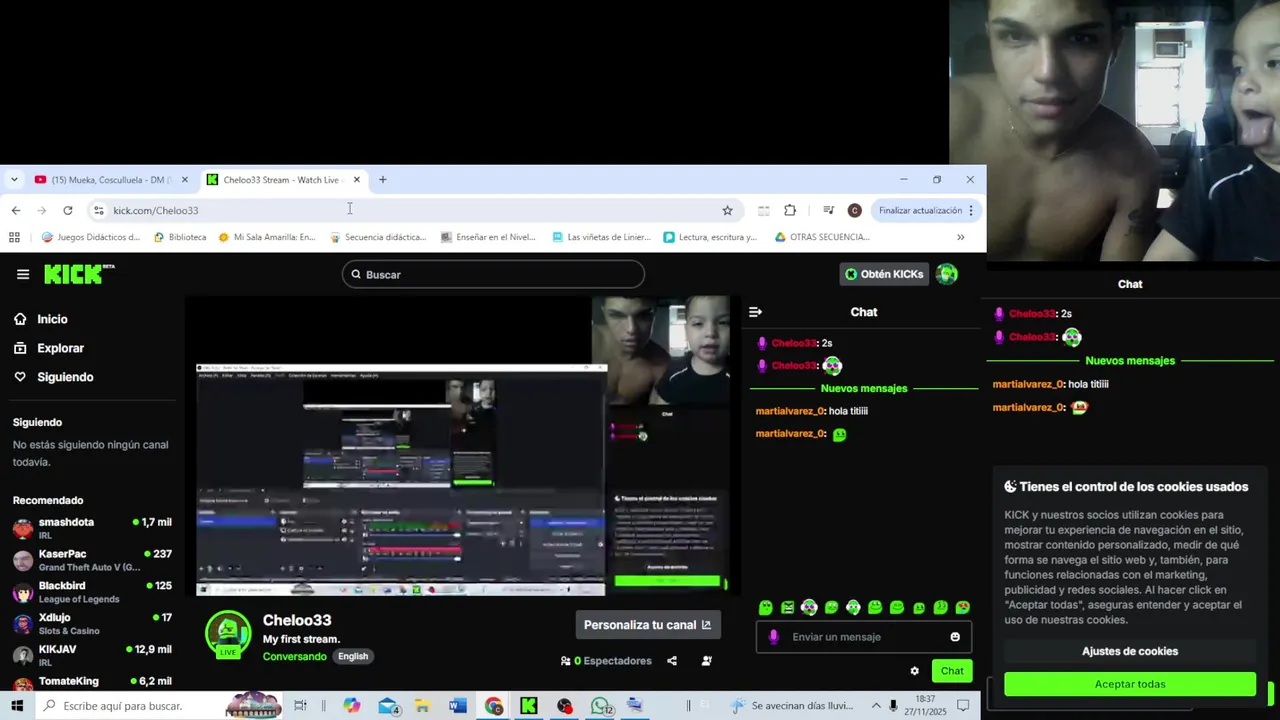
Task: Open File Explorer from taskbar
Action: click(x=422, y=706)
